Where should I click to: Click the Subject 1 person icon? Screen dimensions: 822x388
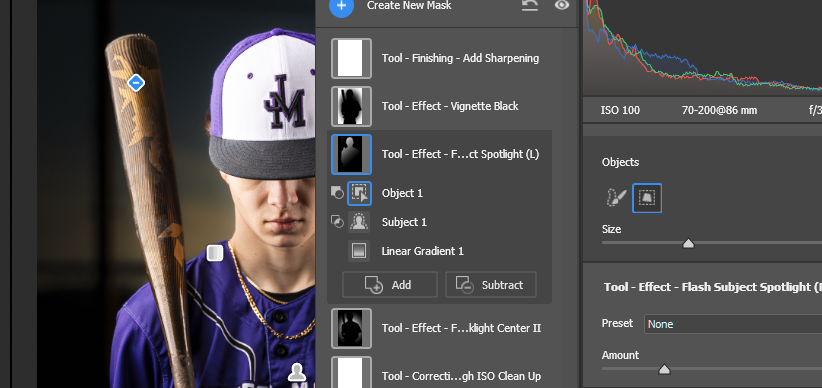point(359,222)
